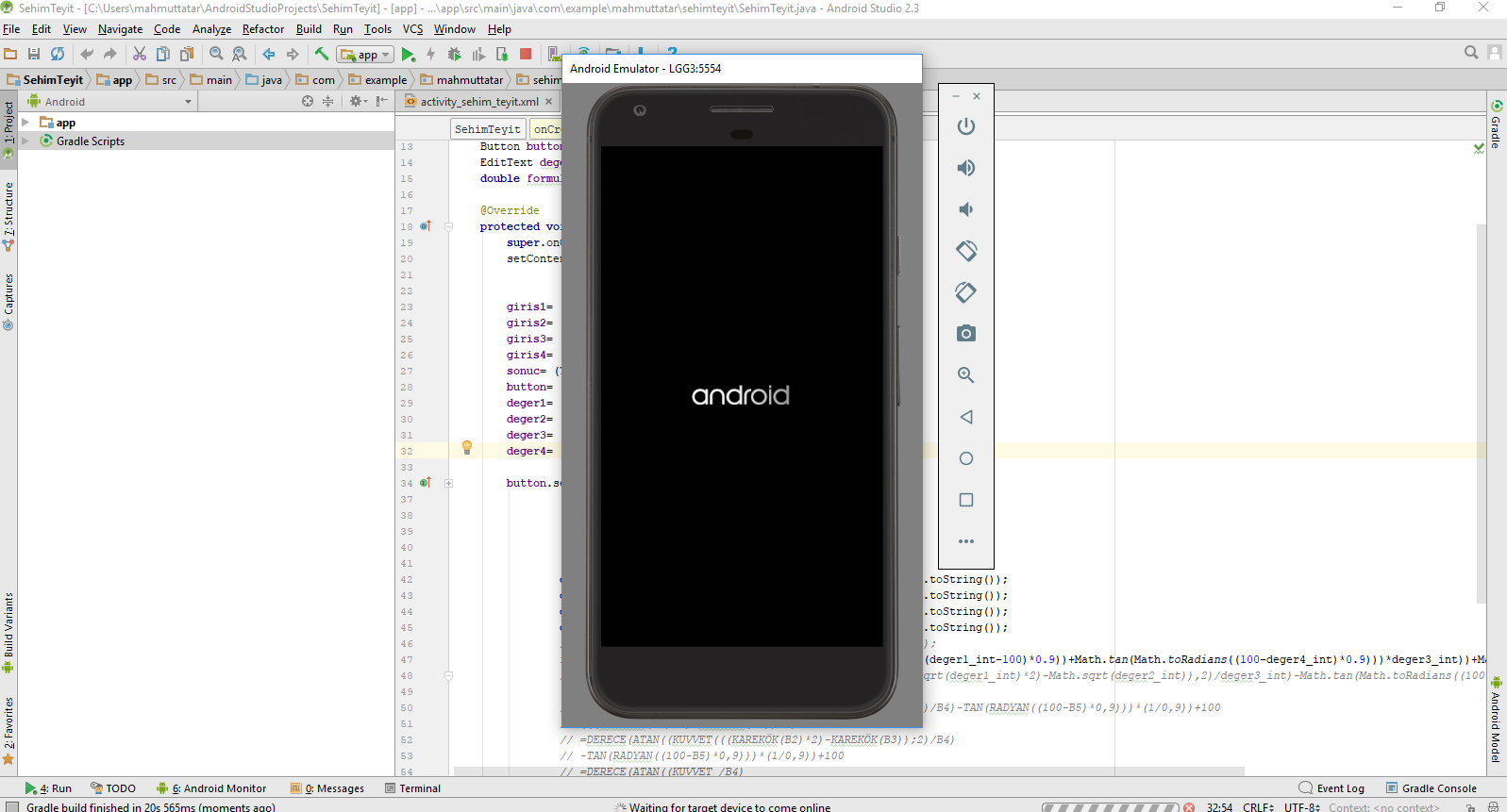Open the Terminal tool window
Image resolution: width=1507 pixels, height=812 pixels.
click(x=413, y=788)
